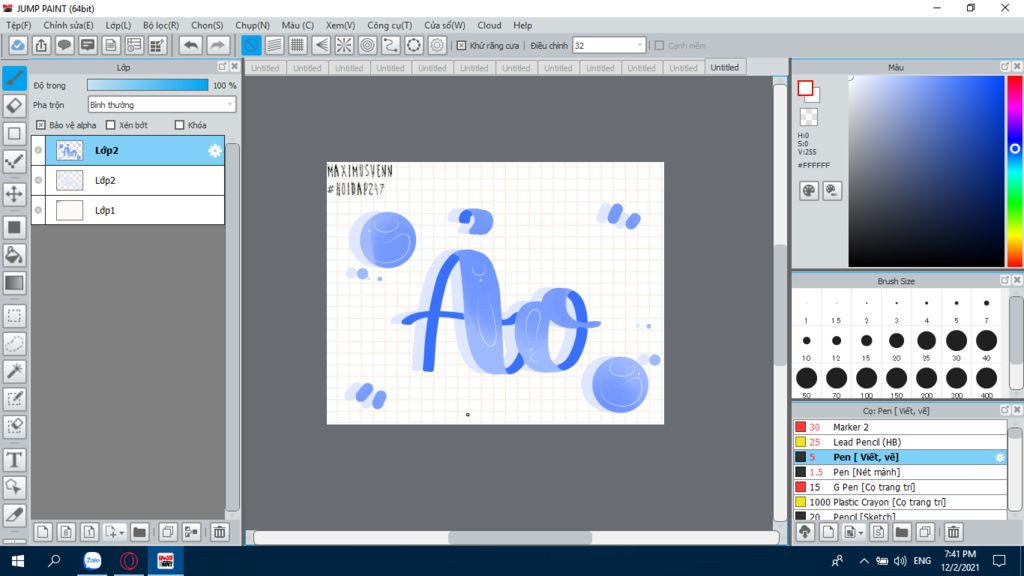
Task: Pick a color in the saturation square
Action: [x=926, y=171]
